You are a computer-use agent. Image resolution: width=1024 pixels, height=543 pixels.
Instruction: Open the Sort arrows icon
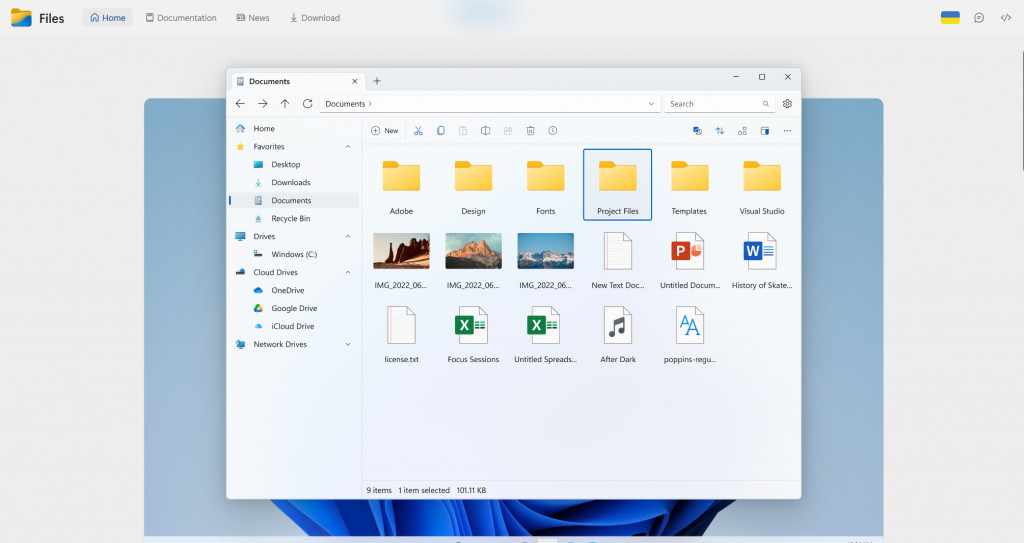(720, 131)
